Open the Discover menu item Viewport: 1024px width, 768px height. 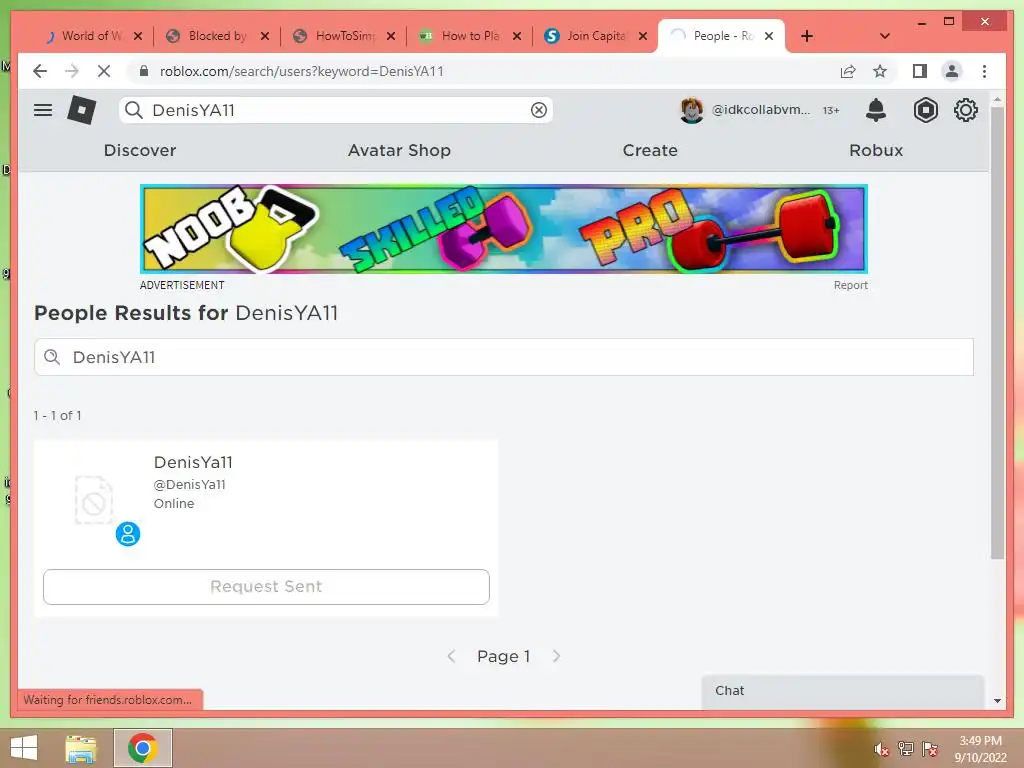click(140, 150)
